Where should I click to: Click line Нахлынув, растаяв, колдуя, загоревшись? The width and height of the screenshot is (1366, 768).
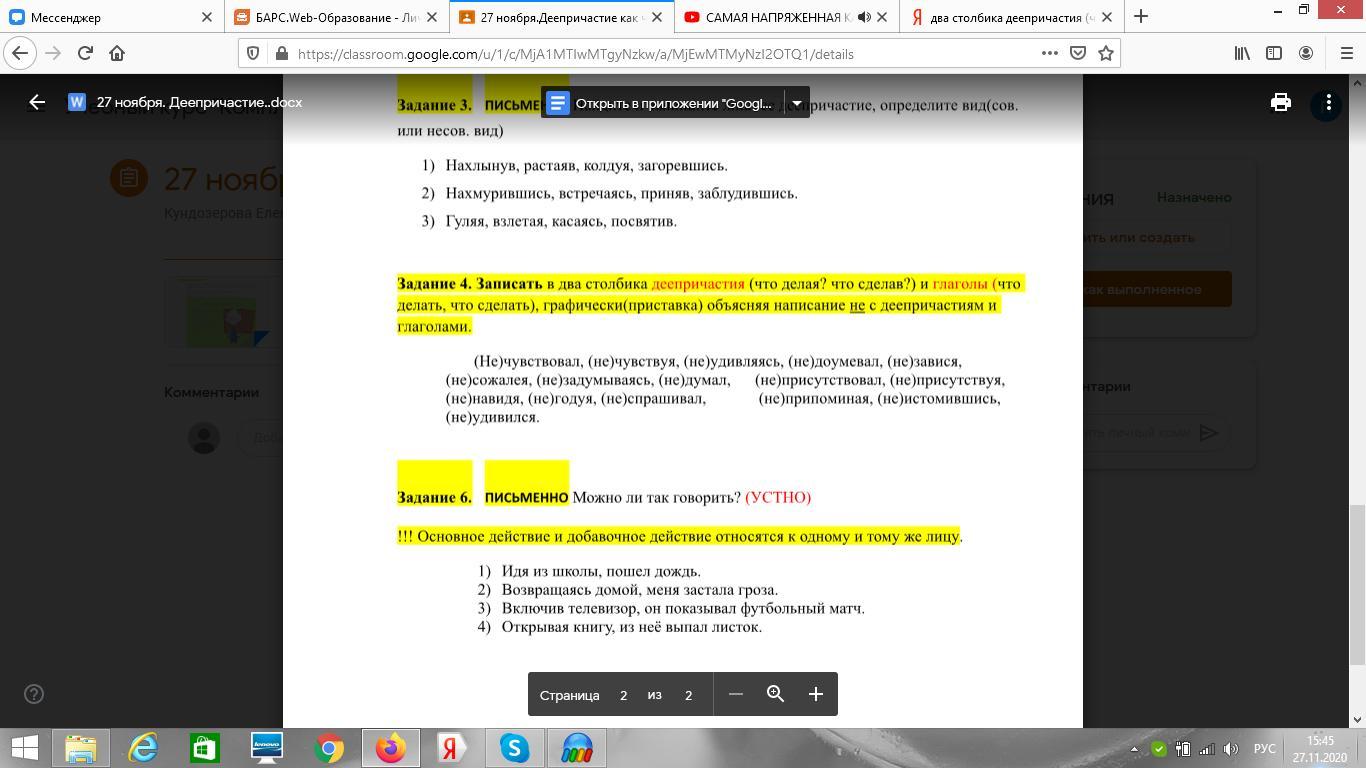(x=587, y=166)
